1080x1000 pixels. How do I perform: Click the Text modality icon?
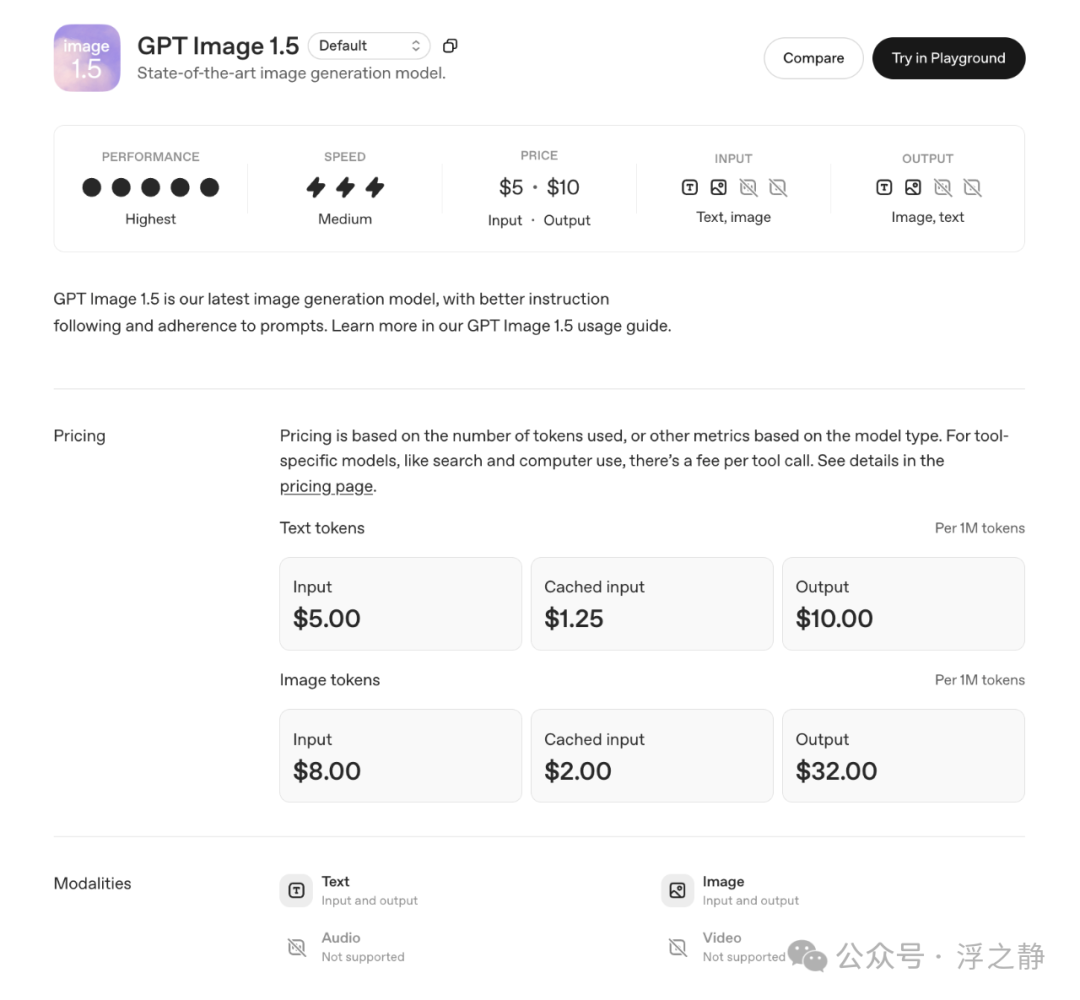click(x=296, y=890)
